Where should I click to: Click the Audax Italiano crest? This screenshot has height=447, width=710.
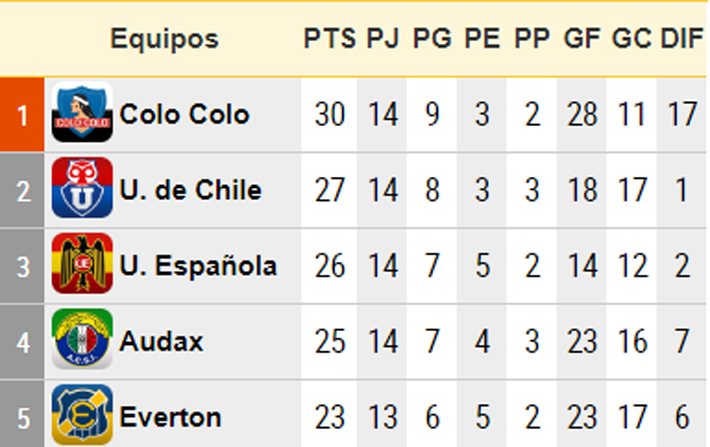click(82, 339)
